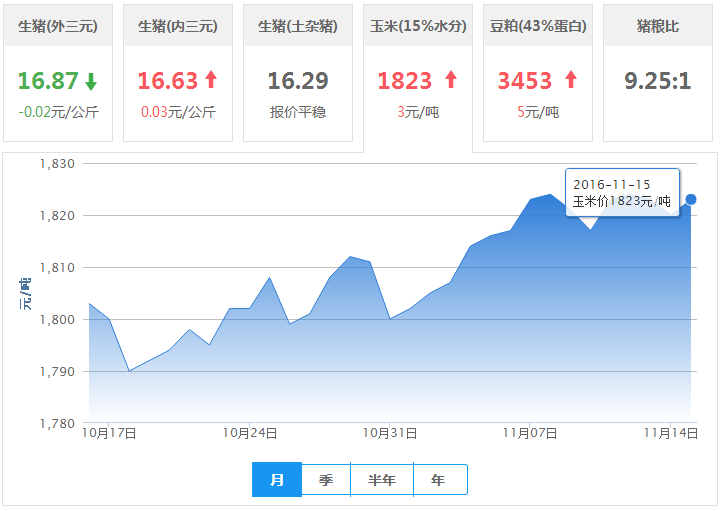
Task: Click the 10月24日 axis label
Action: coord(250,433)
